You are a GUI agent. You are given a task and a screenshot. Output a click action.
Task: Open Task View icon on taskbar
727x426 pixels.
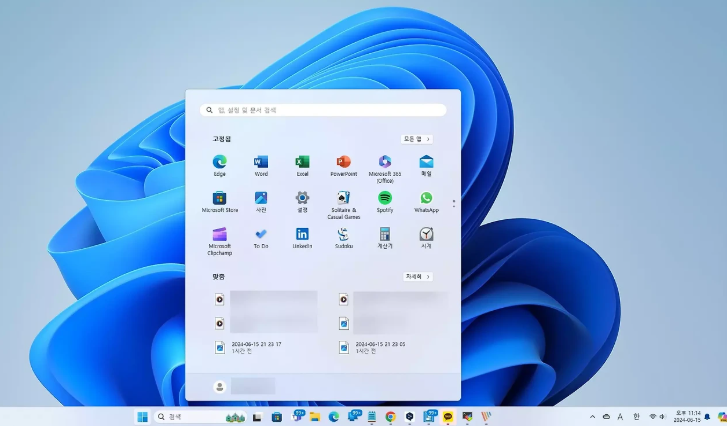[257, 417]
